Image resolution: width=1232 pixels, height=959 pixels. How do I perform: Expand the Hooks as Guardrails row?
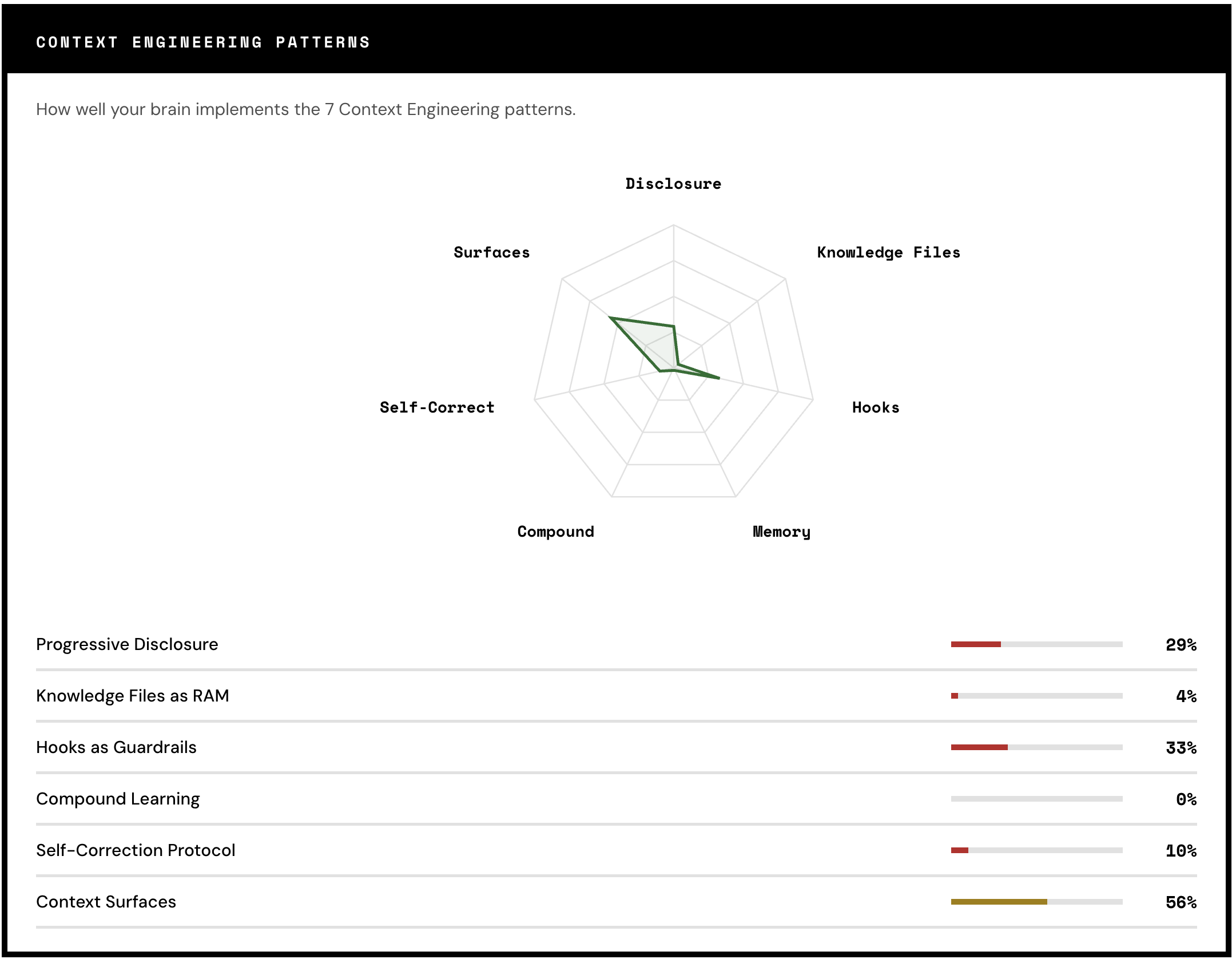click(116, 747)
